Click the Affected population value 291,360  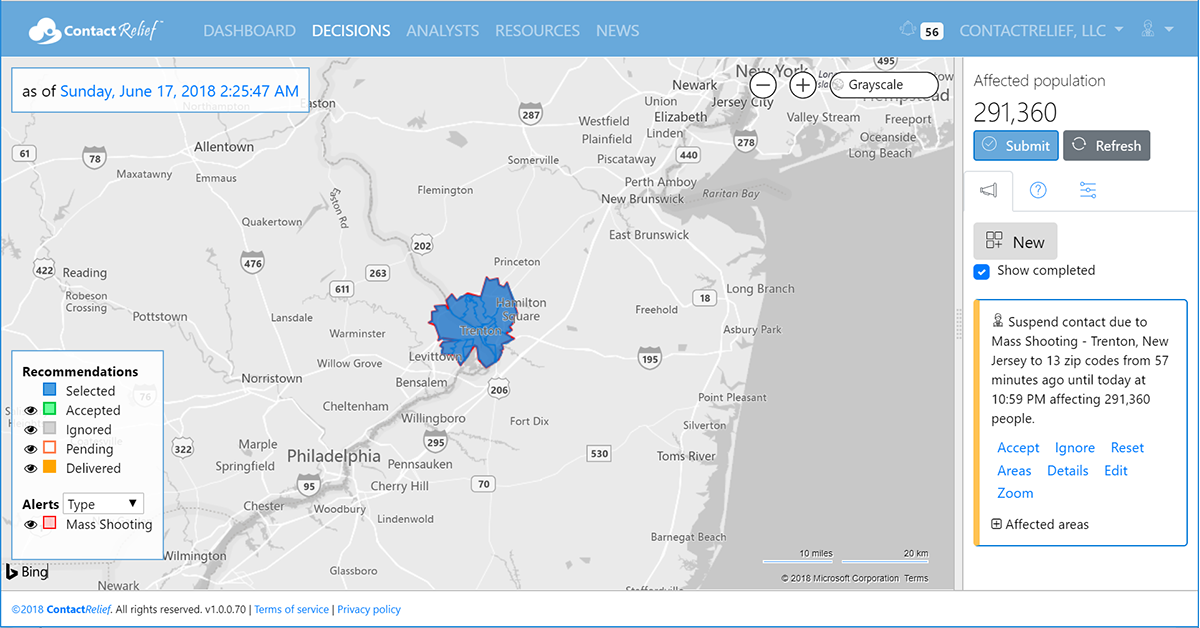1015,112
